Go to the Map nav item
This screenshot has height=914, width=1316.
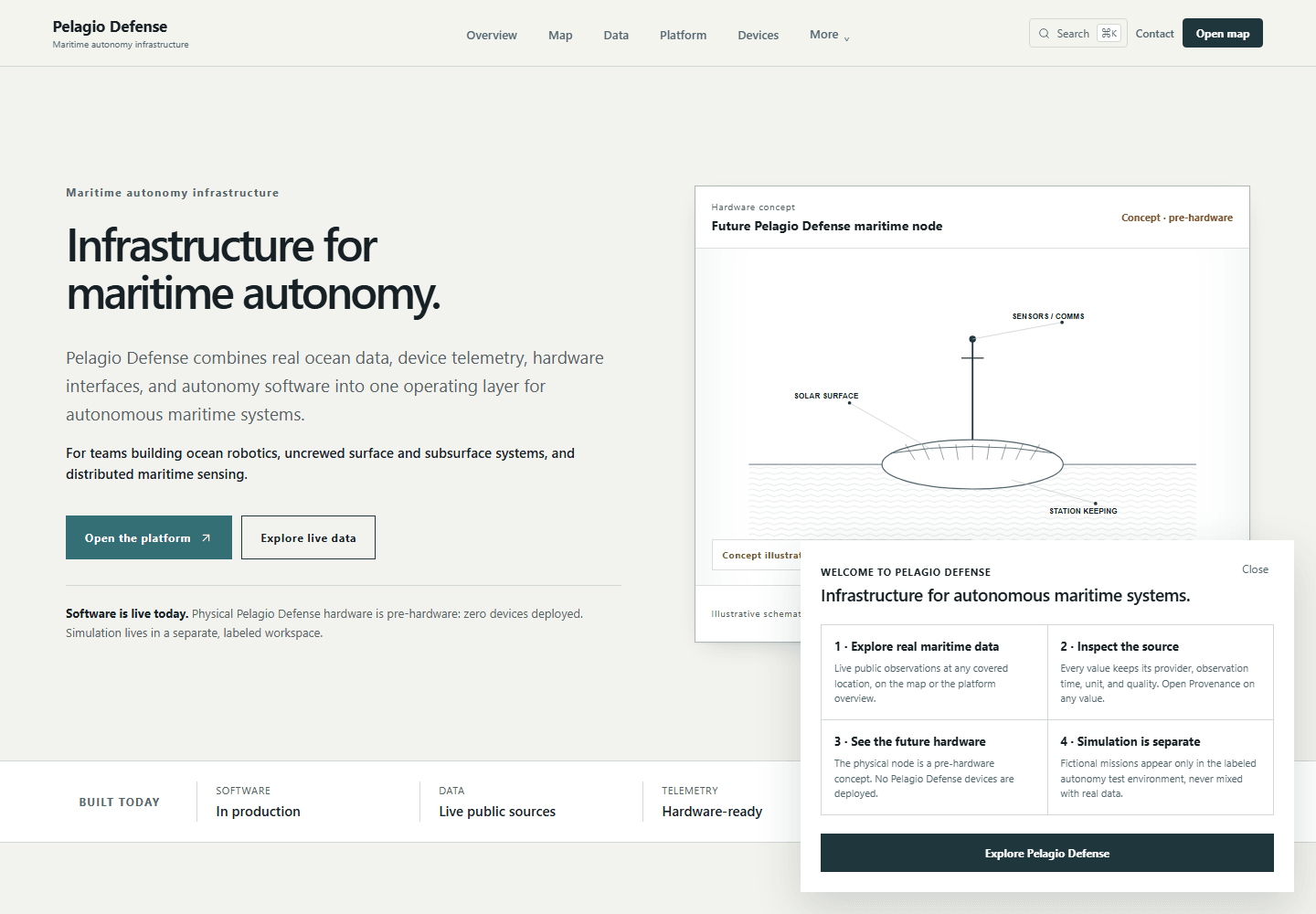pos(560,35)
